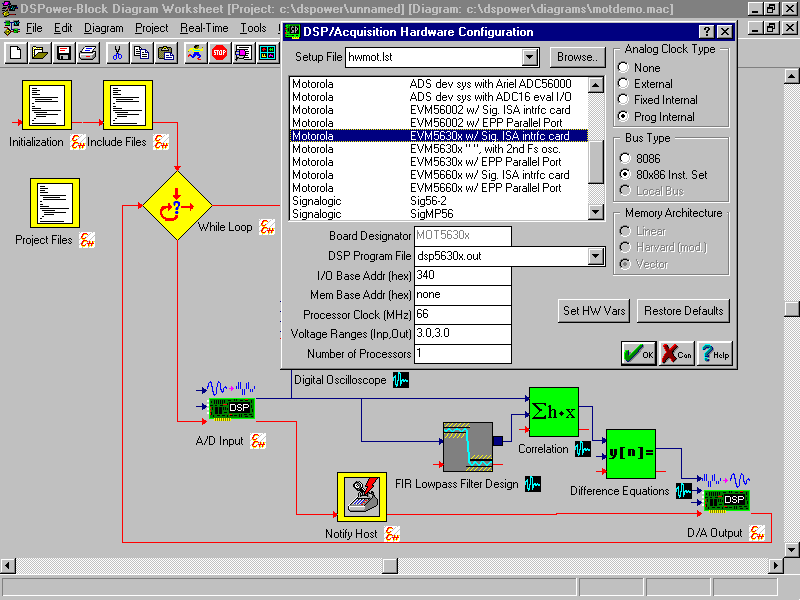800x600 pixels.
Task: Run the diagram with the running man icon
Action: click(195, 53)
